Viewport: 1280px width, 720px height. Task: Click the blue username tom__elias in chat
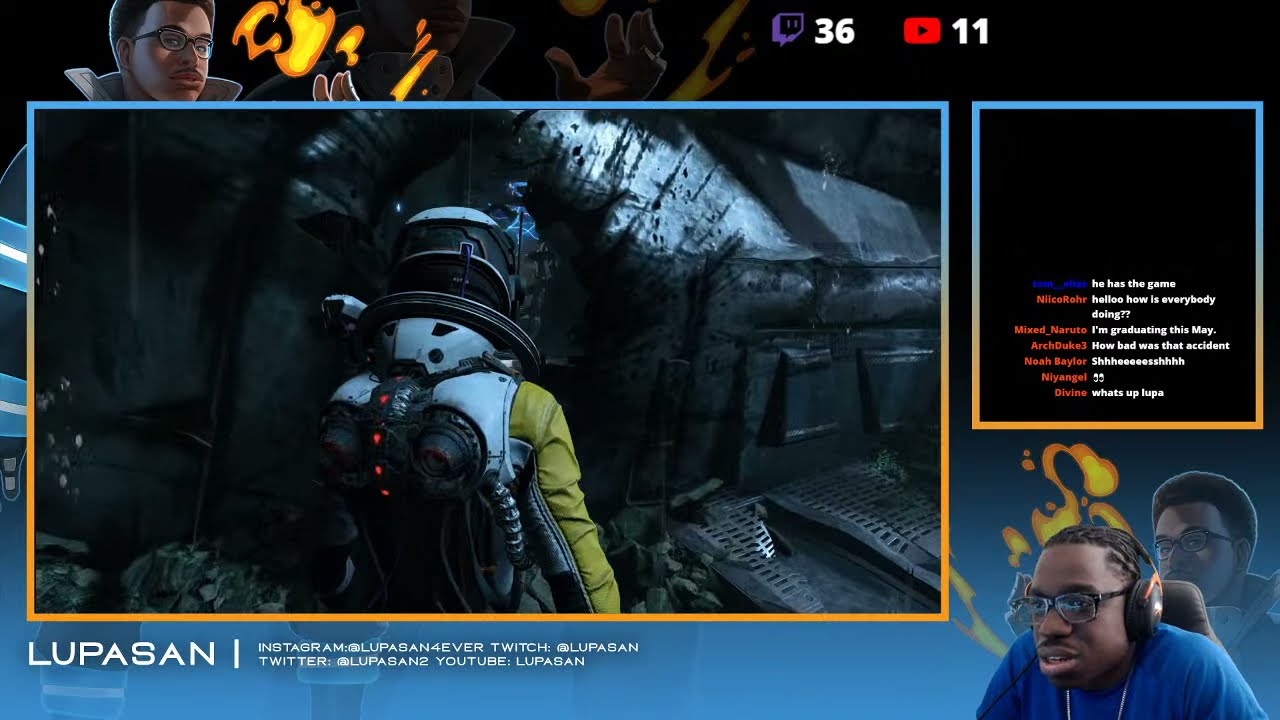[1059, 284]
